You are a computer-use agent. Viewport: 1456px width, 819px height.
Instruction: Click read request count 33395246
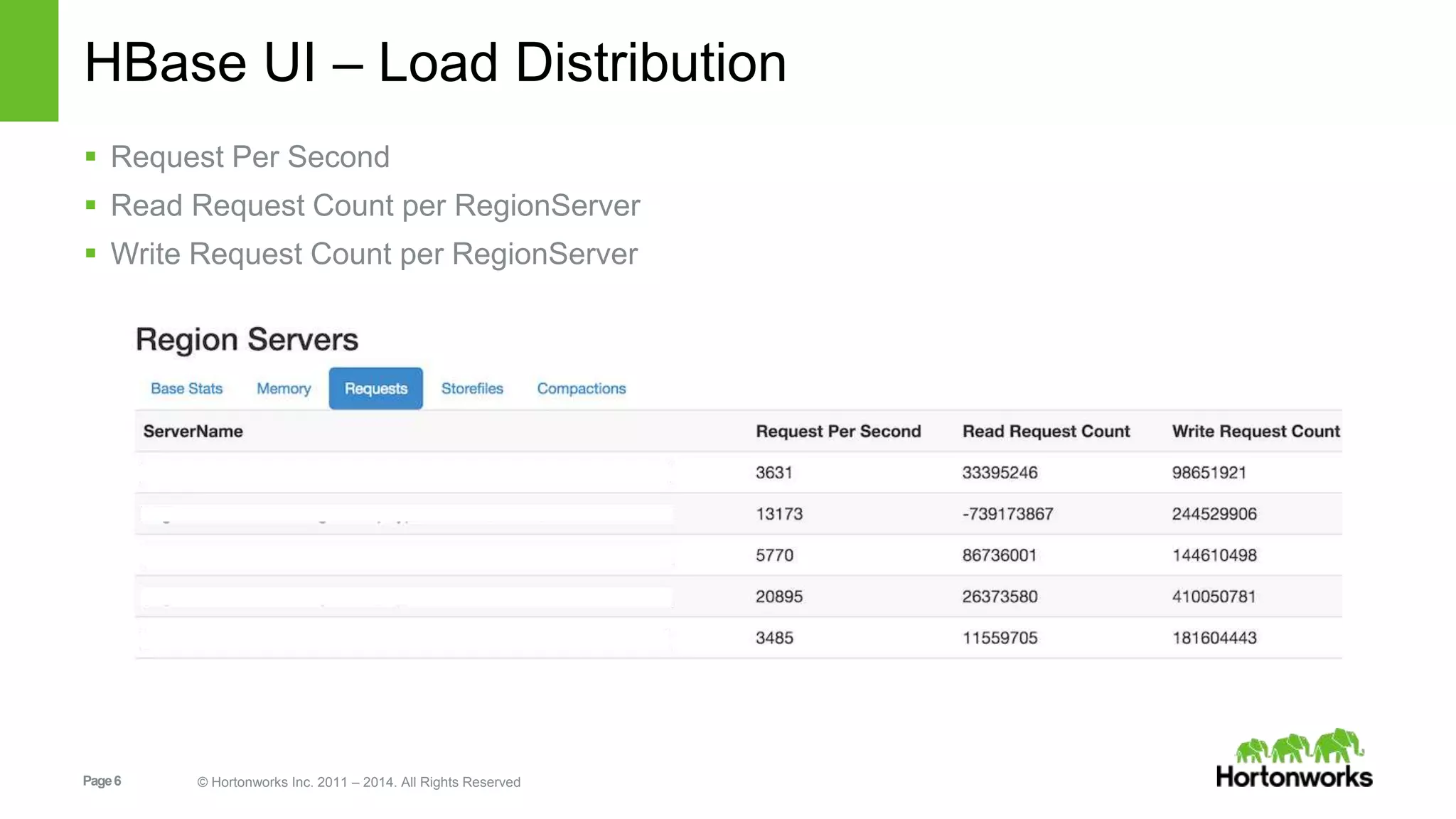coord(1000,472)
